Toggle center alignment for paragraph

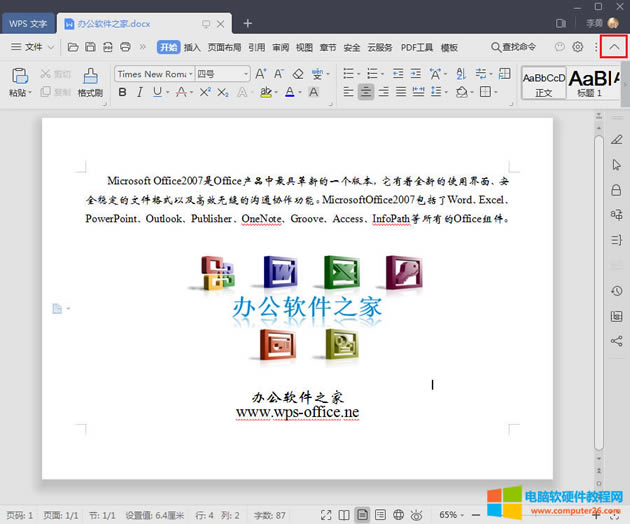click(366, 93)
